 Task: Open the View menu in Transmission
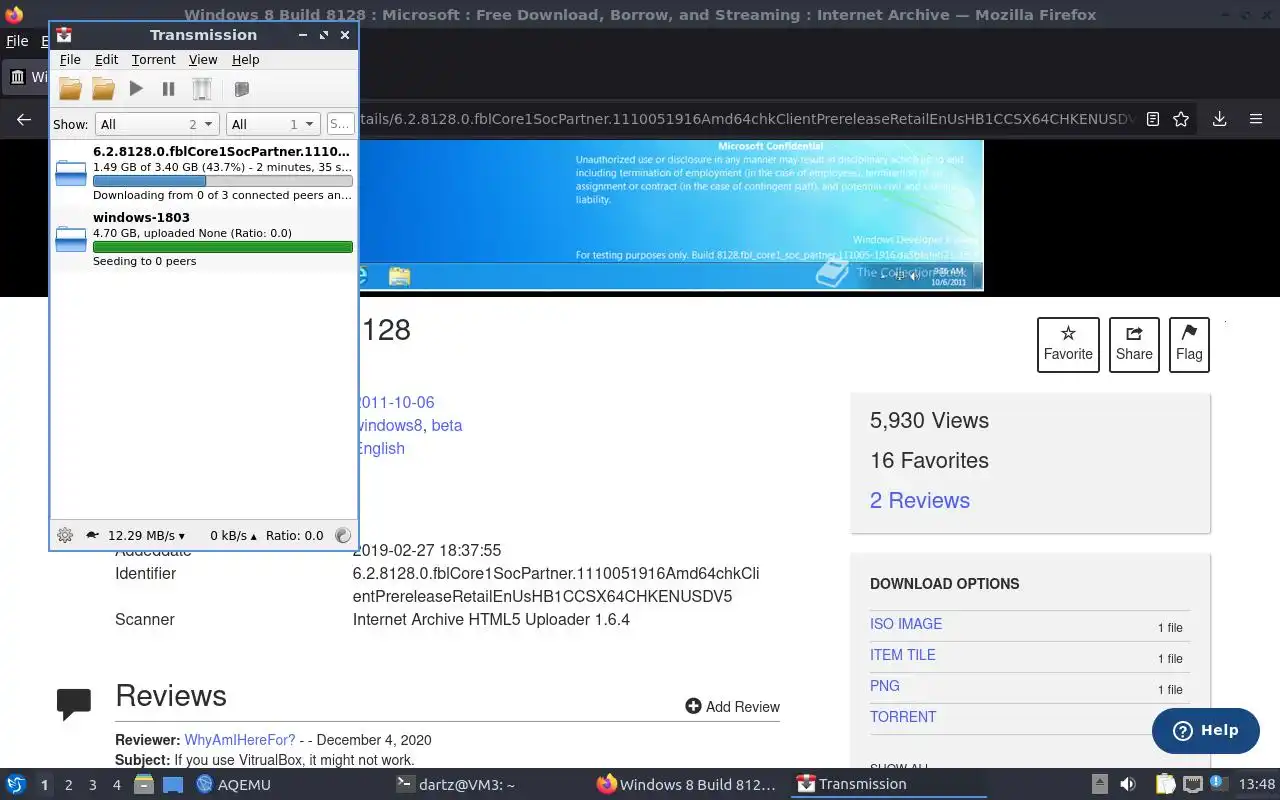[203, 60]
